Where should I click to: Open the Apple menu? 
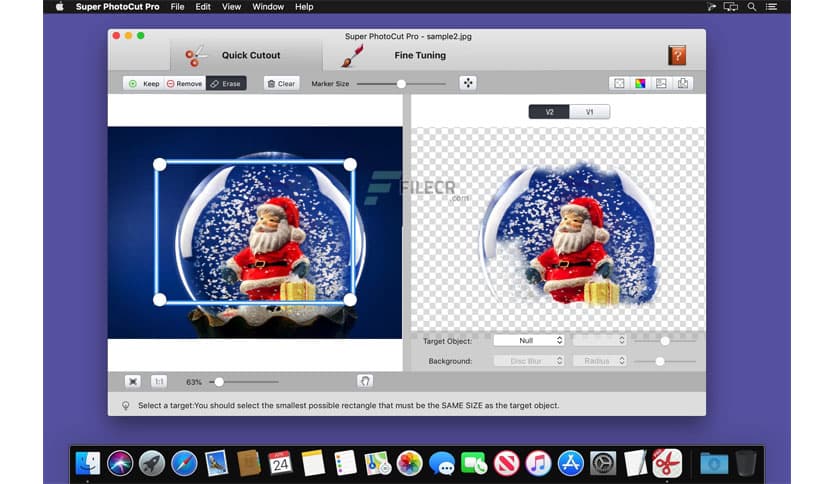(60, 7)
